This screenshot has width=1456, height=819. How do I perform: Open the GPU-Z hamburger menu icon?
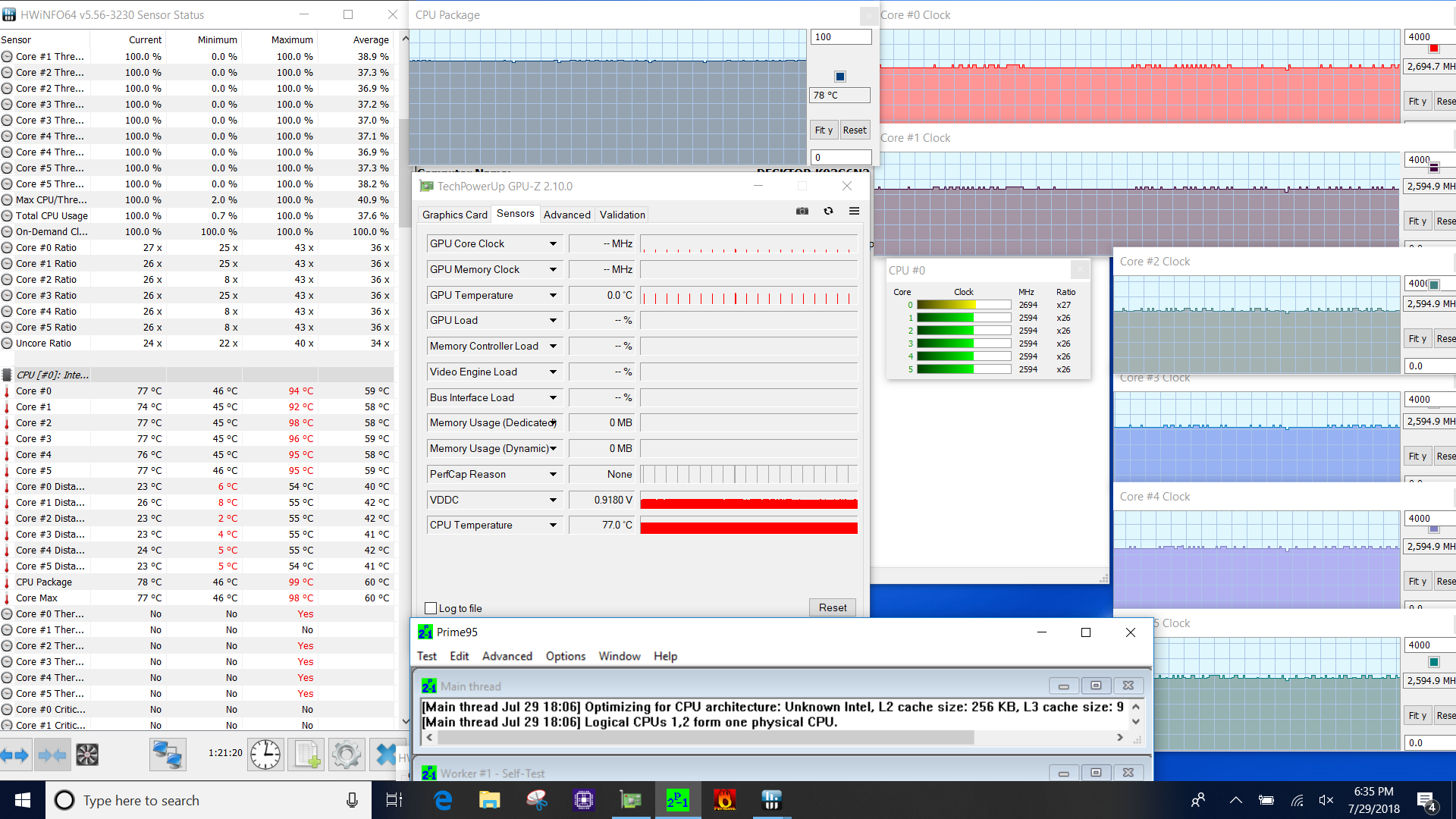(854, 212)
